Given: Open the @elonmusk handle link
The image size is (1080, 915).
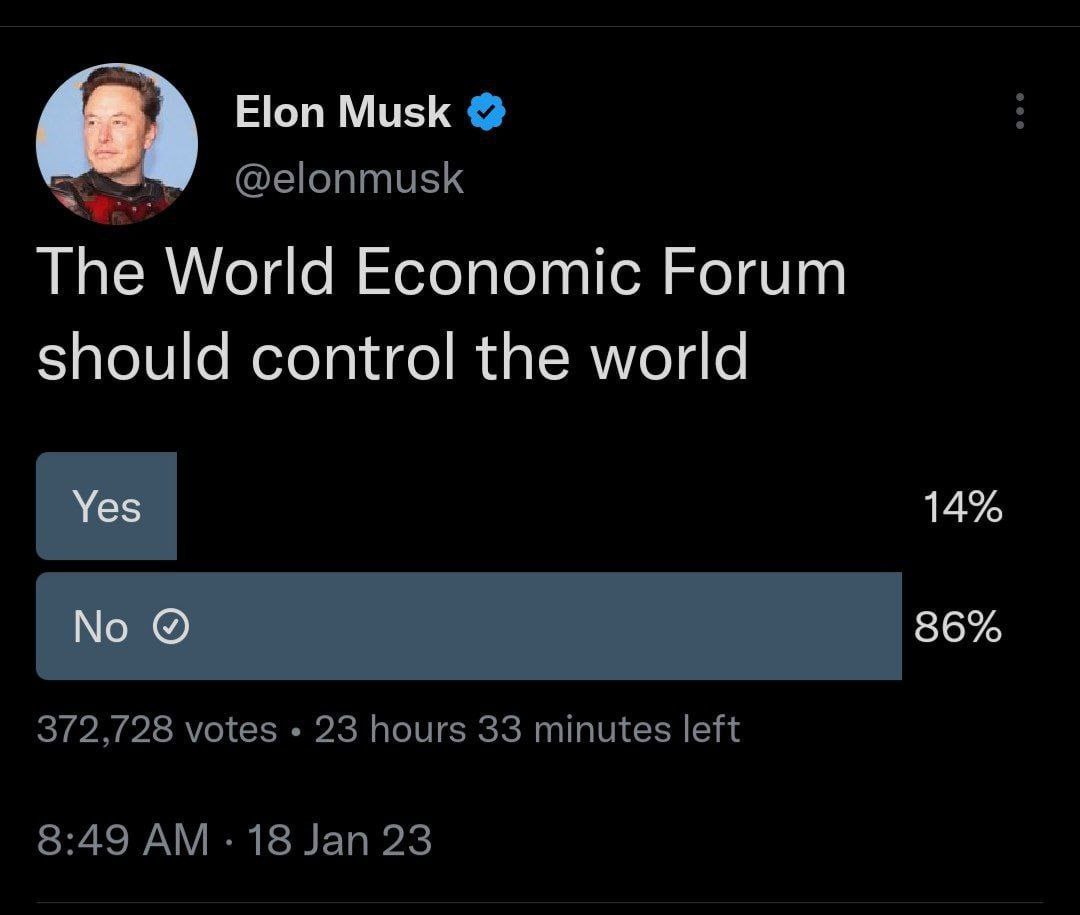Looking at the screenshot, I should pyautogui.click(x=349, y=178).
